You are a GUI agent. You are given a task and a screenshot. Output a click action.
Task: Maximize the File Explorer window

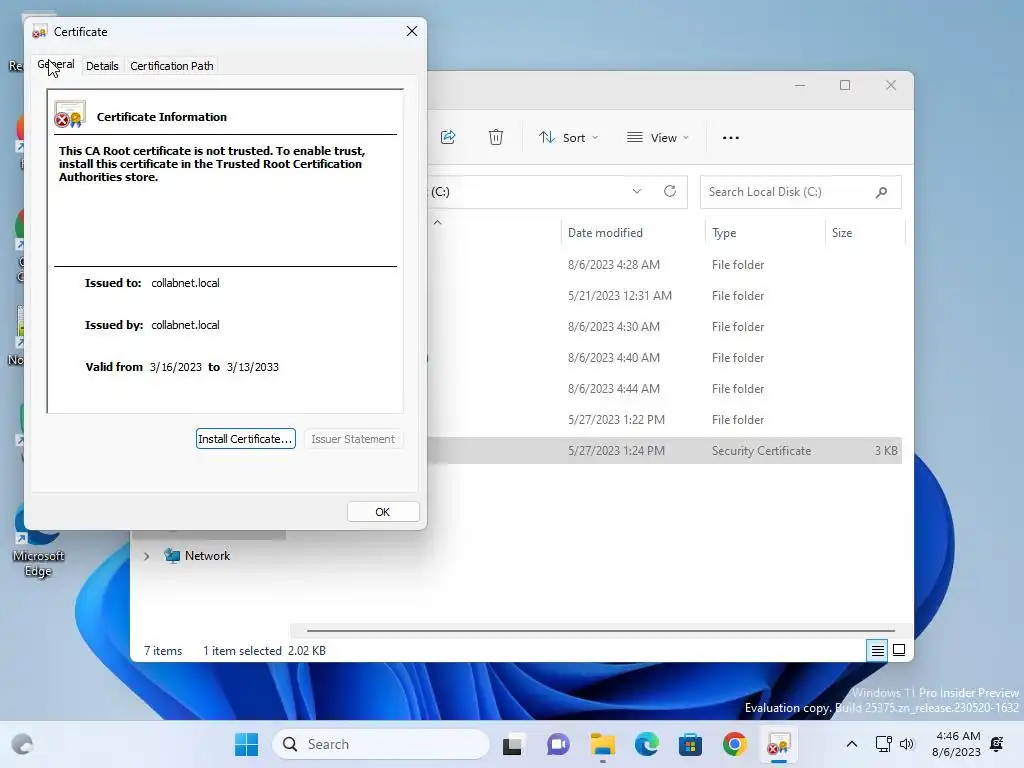click(845, 85)
